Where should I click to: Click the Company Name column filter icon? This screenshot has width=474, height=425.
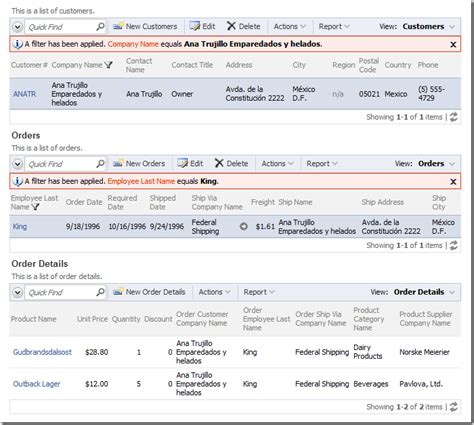[x=108, y=65]
